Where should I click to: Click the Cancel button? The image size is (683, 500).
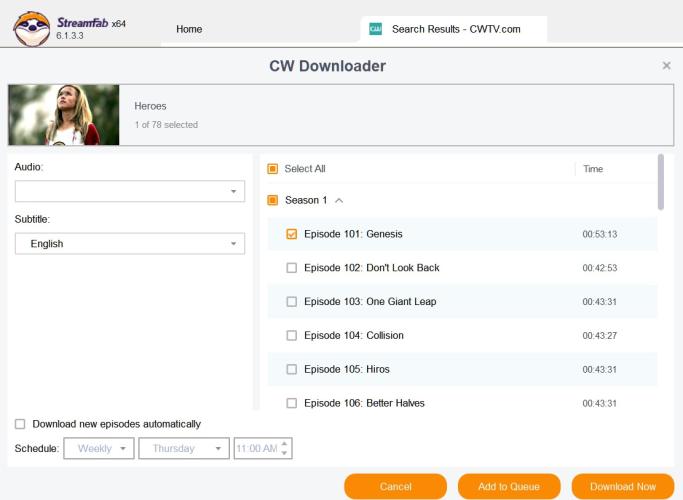click(x=396, y=486)
